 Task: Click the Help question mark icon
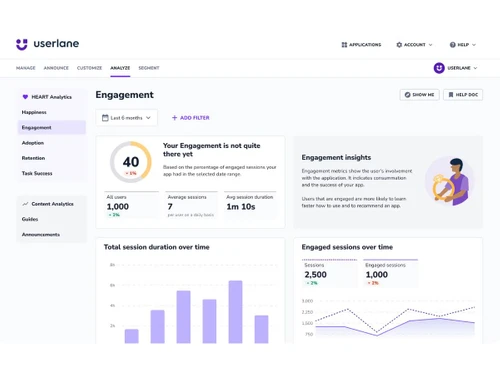452,45
